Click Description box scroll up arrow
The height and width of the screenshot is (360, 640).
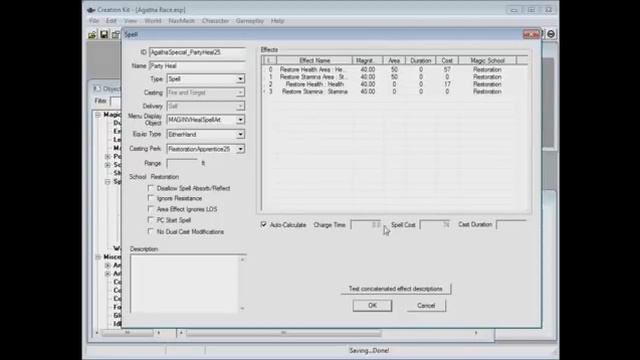[242, 259]
